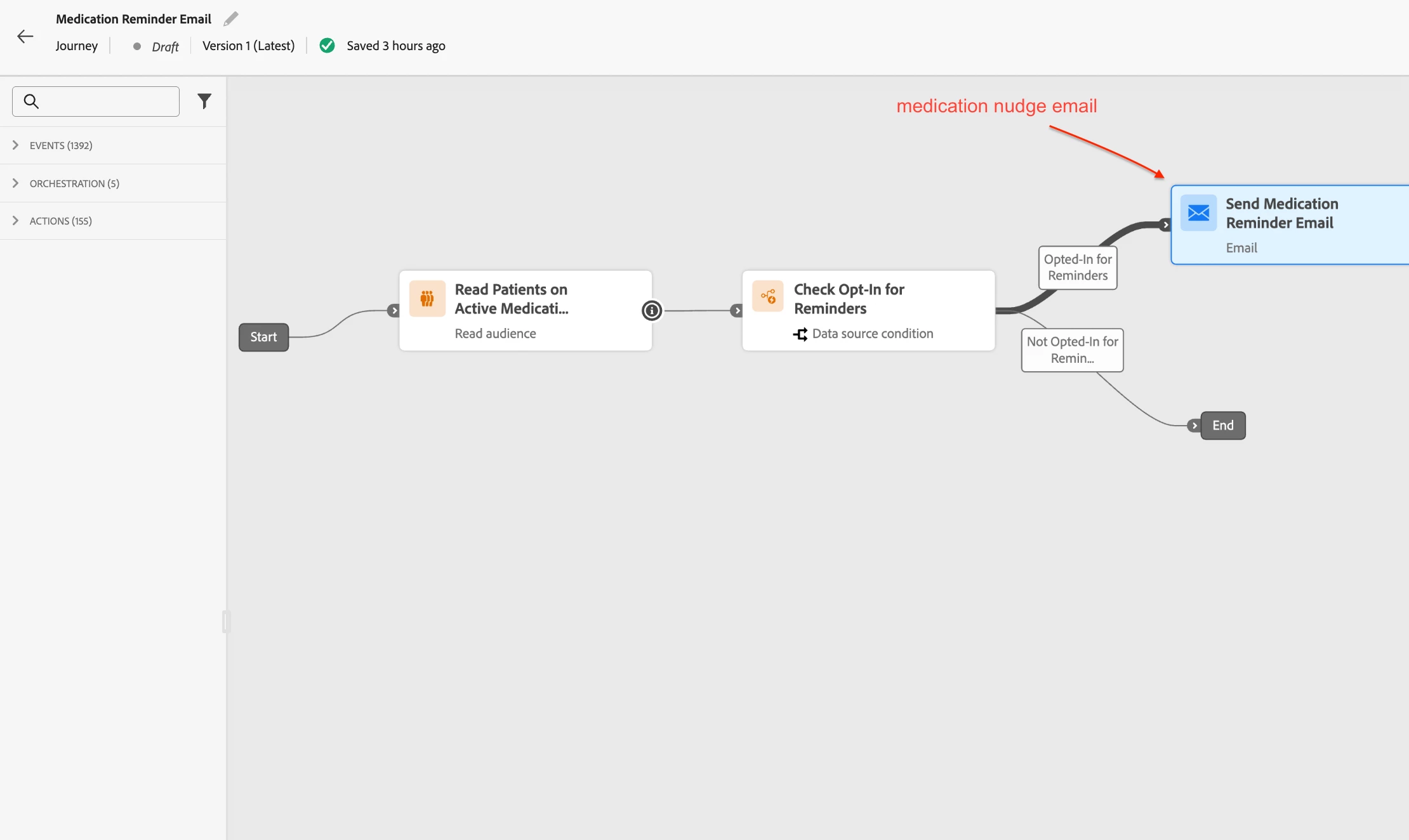Click the back arrow to exit journey
The width and height of the screenshot is (1409, 840).
click(x=25, y=37)
